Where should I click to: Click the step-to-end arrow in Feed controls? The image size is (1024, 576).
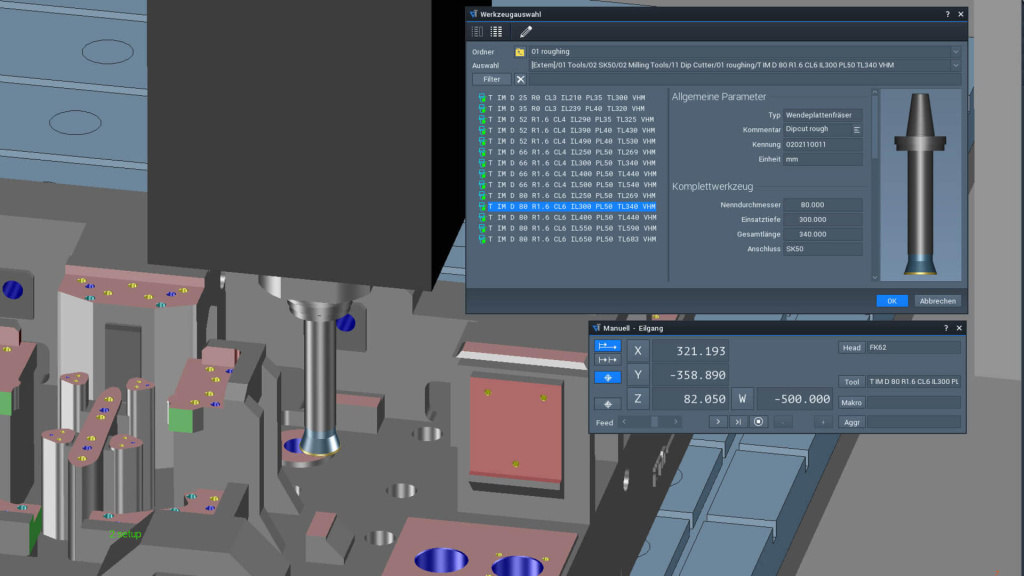click(x=739, y=421)
